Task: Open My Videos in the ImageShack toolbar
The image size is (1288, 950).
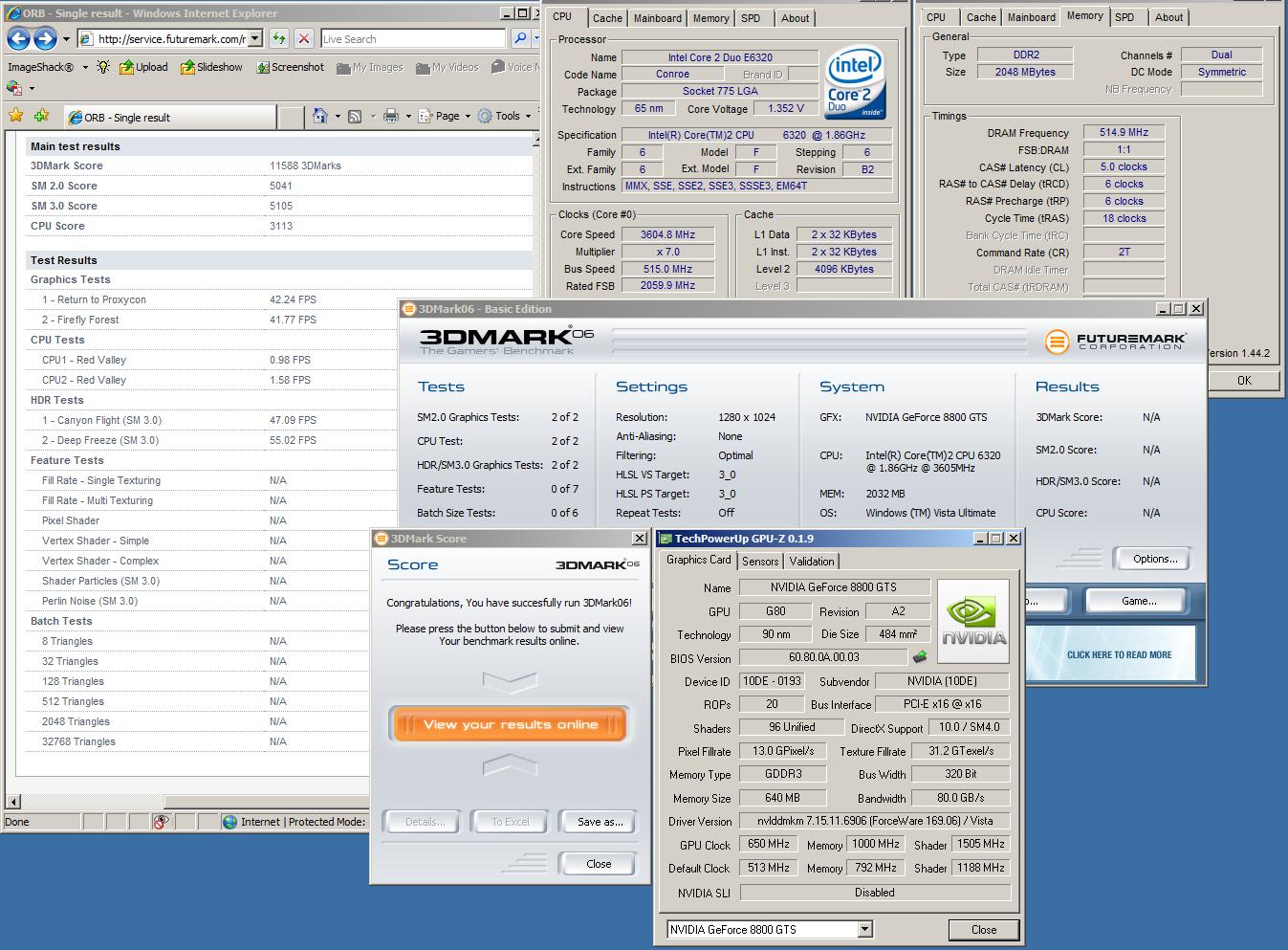Action: (447, 67)
